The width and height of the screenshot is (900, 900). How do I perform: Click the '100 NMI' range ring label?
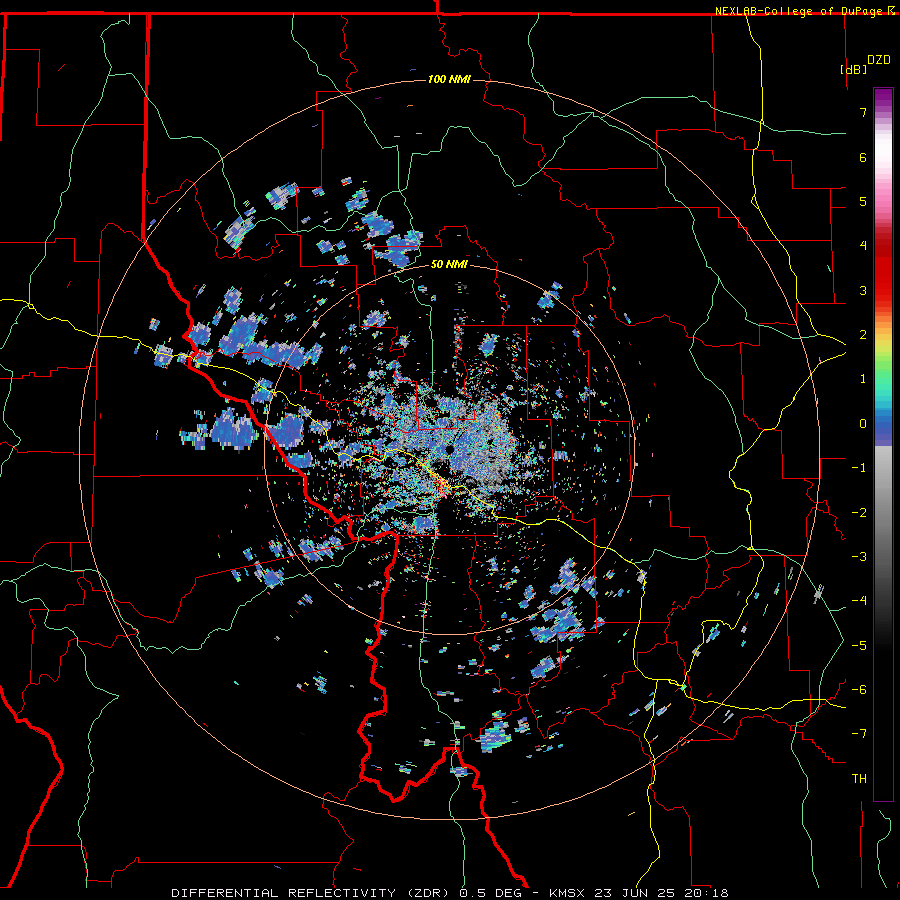coord(449,79)
